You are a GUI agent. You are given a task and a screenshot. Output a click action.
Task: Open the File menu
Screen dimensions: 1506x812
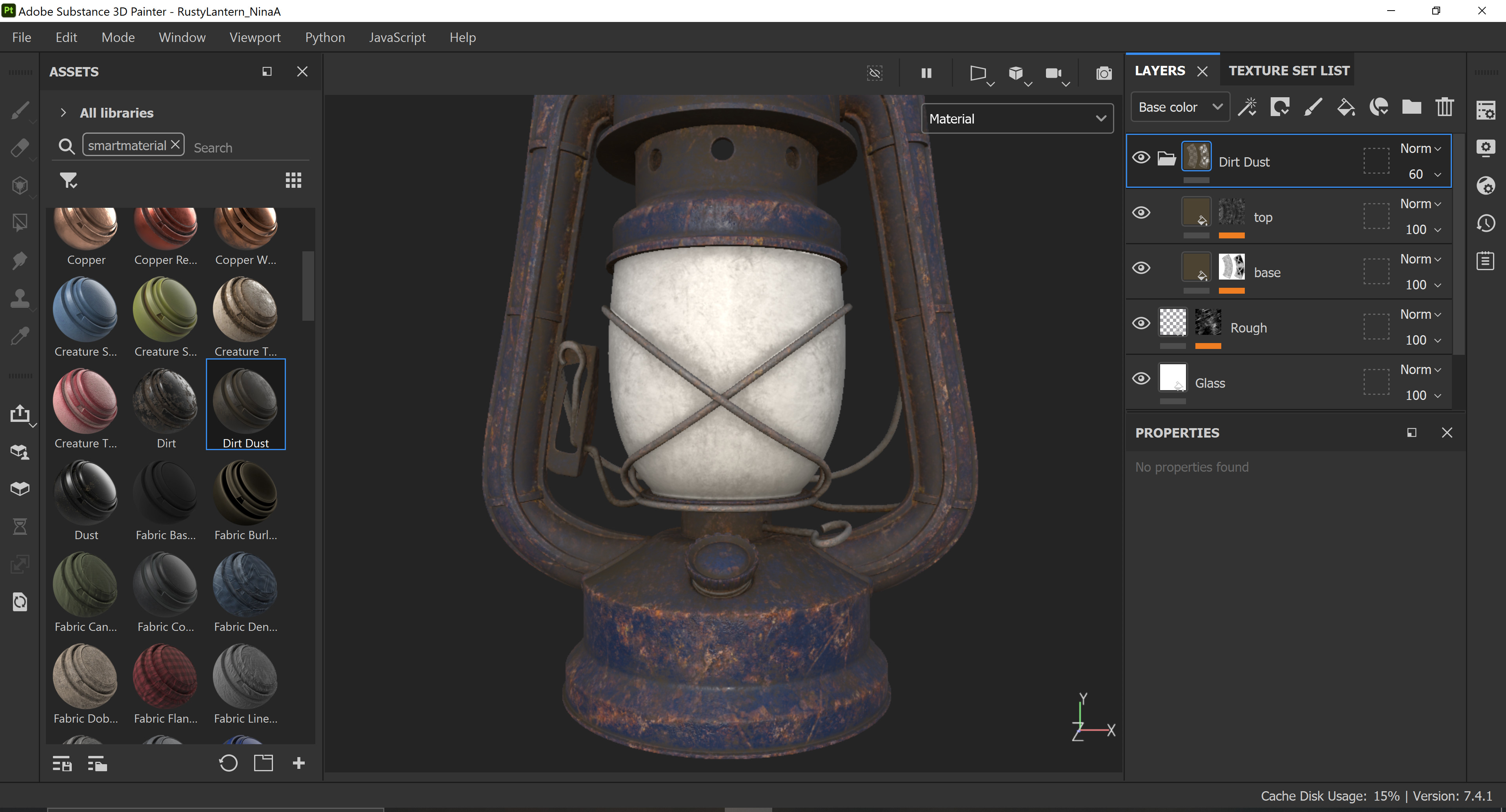(x=22, y=37)
